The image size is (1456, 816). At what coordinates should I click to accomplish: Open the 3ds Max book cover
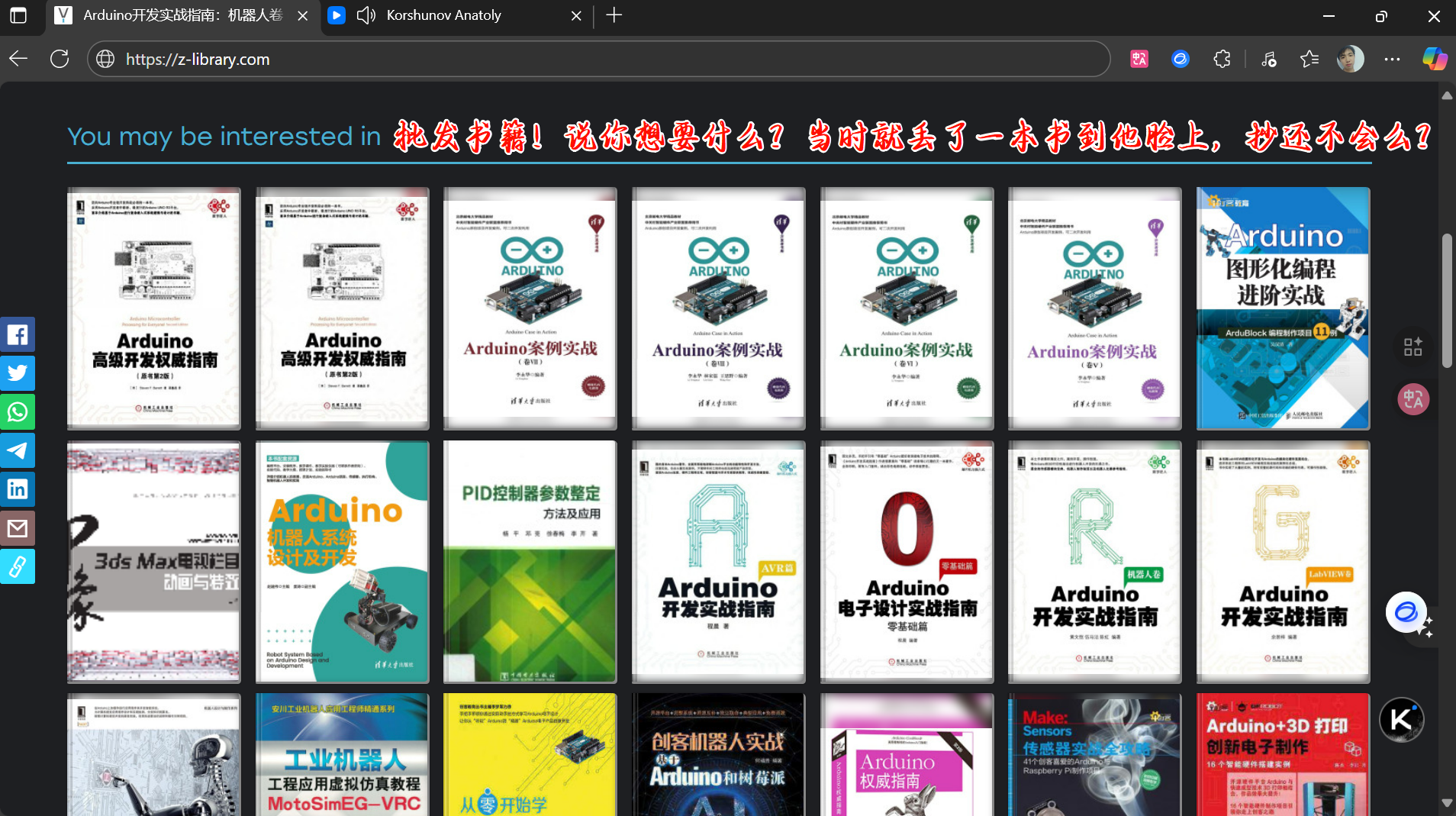click(x=154, y=562)
